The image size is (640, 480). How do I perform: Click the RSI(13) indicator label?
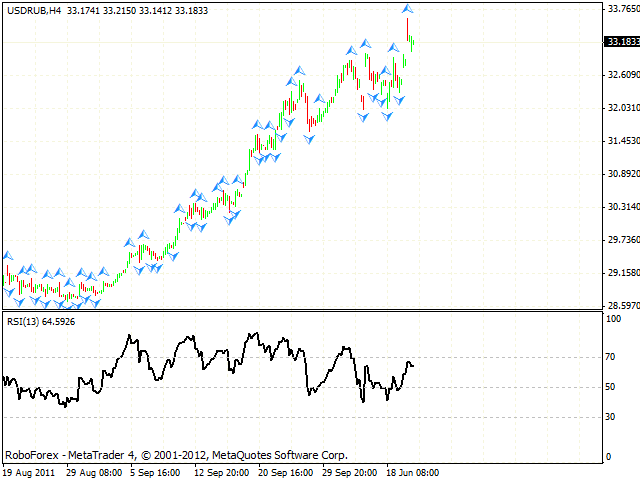tap(40, 321)
